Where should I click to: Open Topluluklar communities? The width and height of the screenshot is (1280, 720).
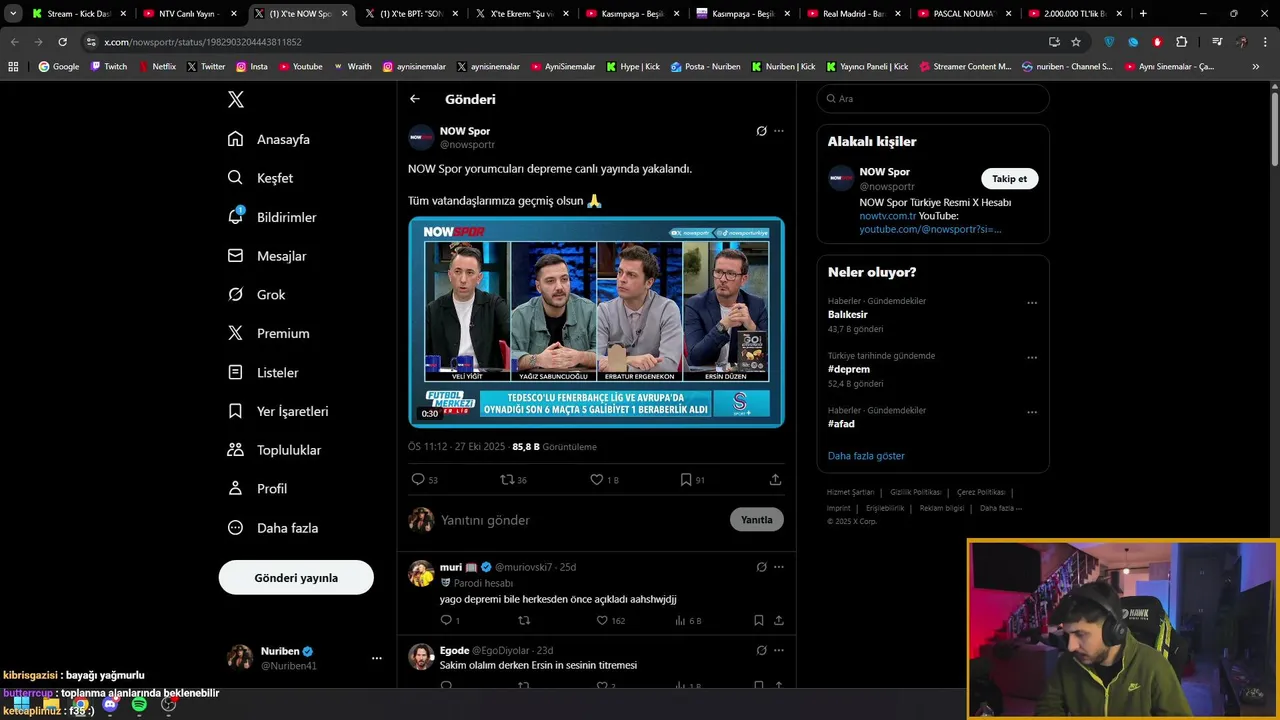(x=274, y=450)
